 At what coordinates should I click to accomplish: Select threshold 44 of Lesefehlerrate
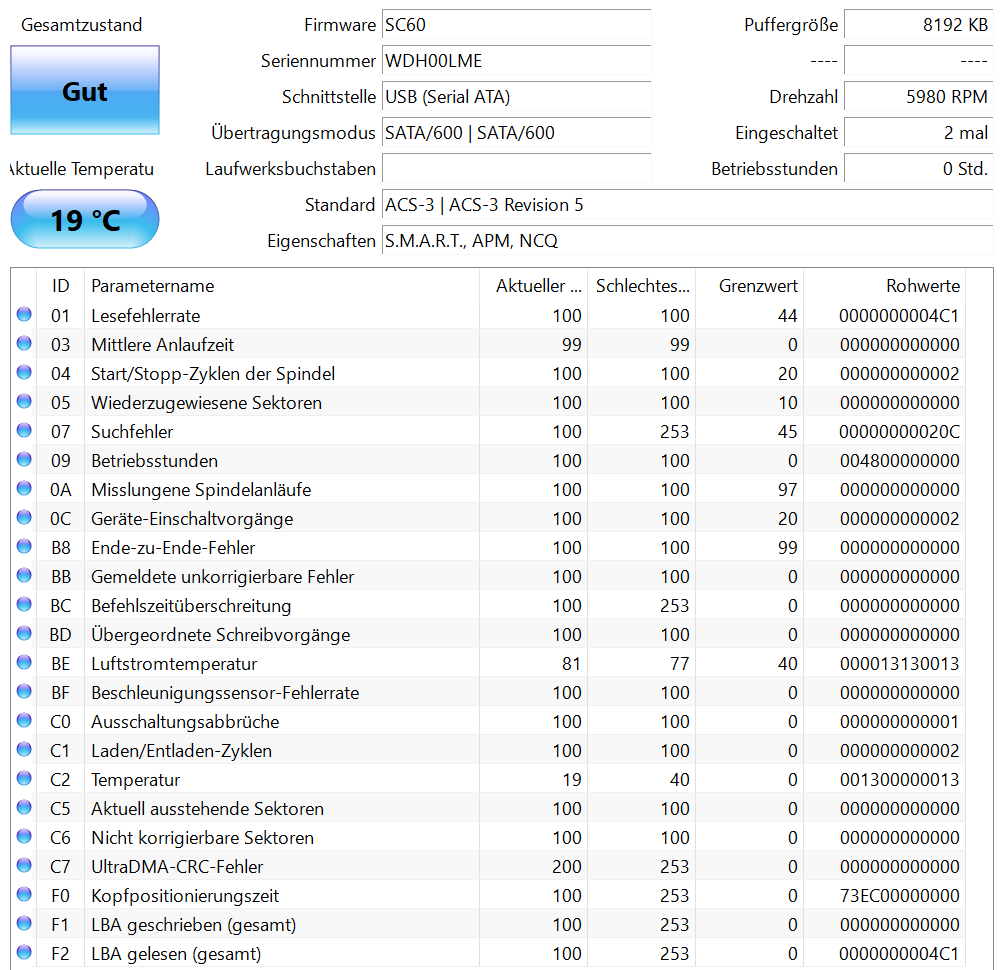pos(787,316)
